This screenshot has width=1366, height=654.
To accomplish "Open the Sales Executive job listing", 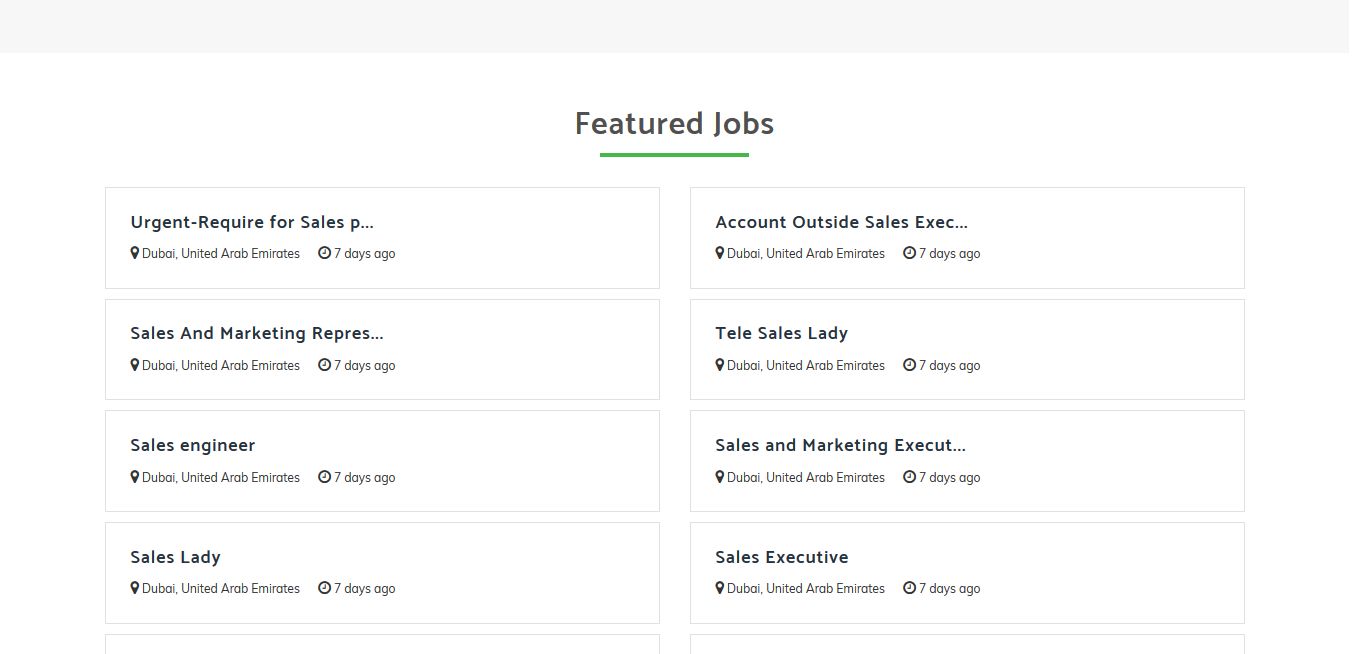I will coord(781,557).
